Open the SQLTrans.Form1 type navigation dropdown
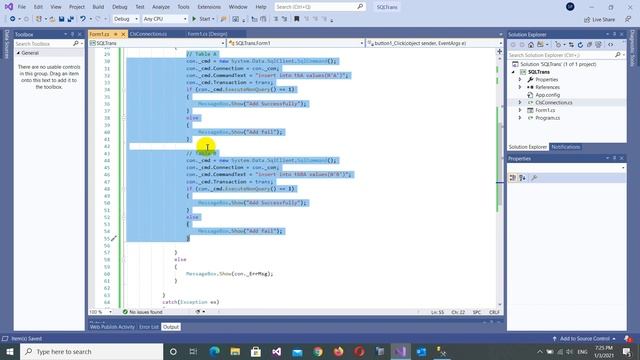The height and width of the screenshot is (360, 640). pos(296,43)
